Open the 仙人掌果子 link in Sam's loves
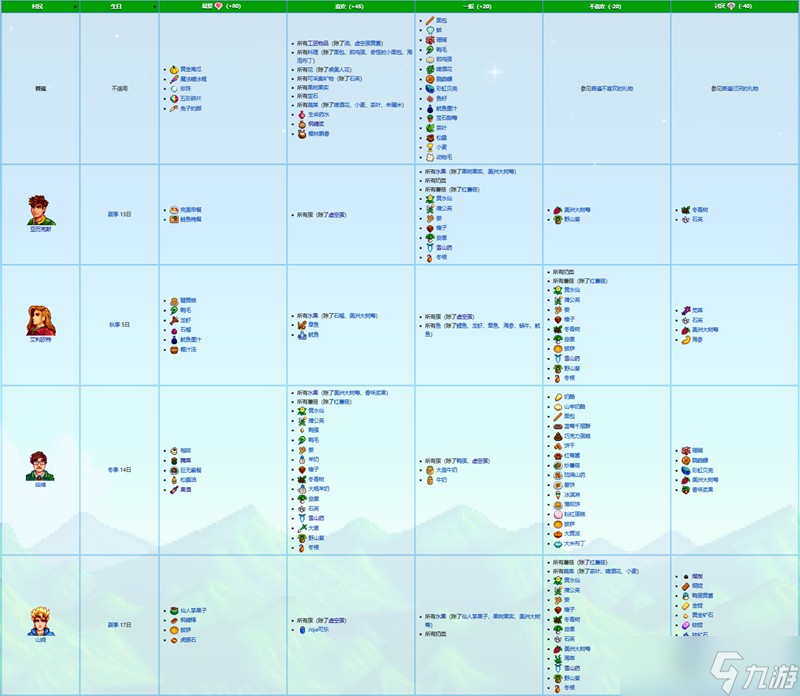The image size is (800, 696). pos(193,610)
